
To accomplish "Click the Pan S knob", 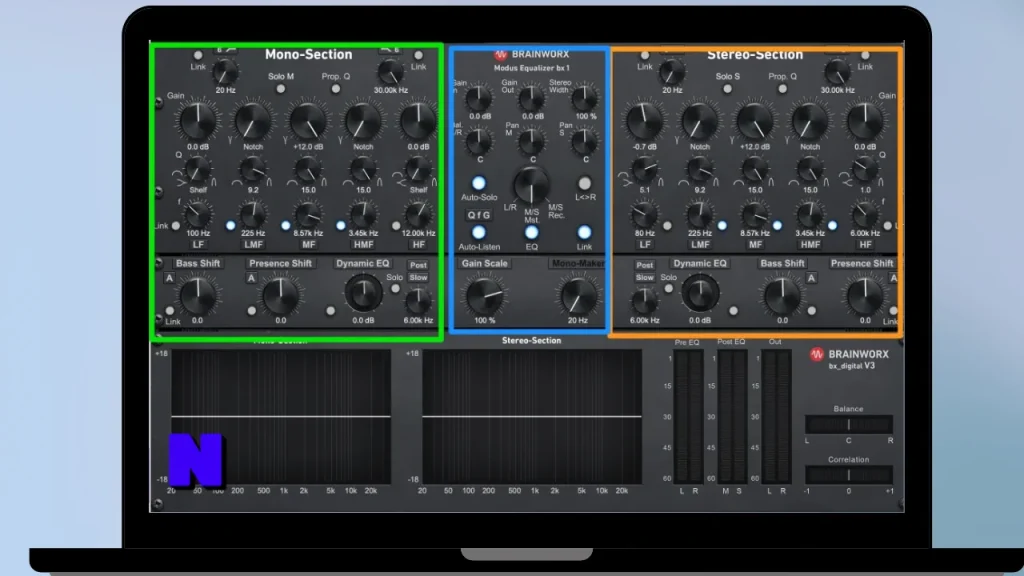I will coord(584,140).
